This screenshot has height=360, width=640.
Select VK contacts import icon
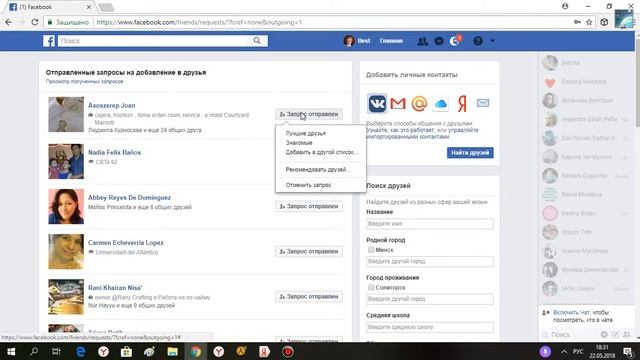coord(377,103)
